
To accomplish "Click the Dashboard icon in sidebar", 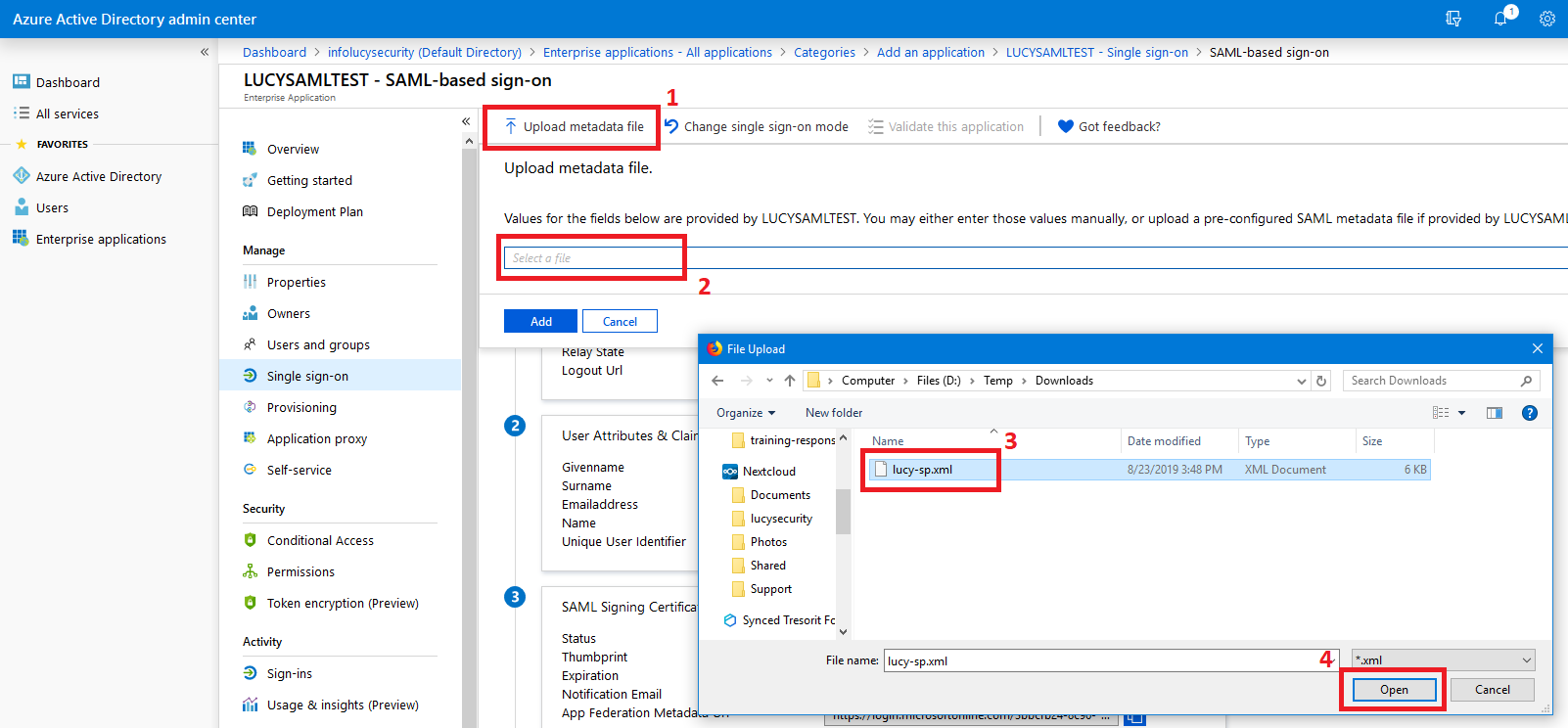I will click(x=21, y=82).
